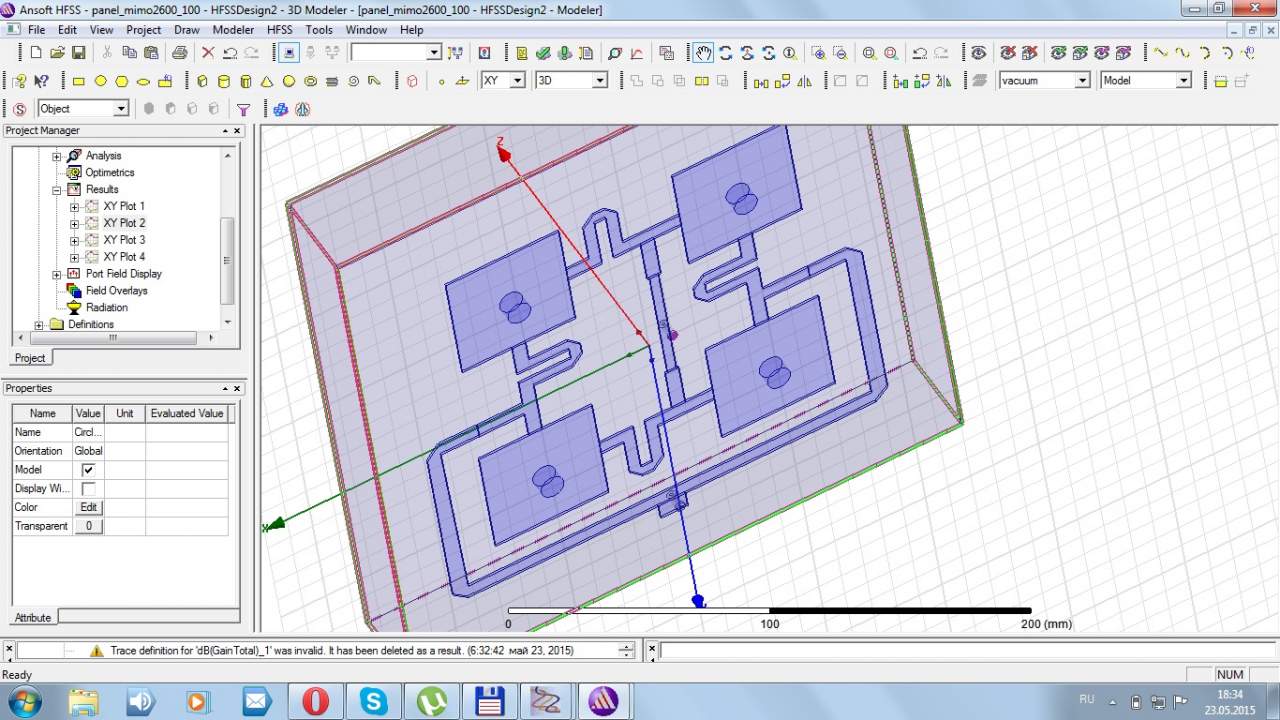Collapse the Results tree node
This screenshot has height=720, width=1280.
[57, 190]
